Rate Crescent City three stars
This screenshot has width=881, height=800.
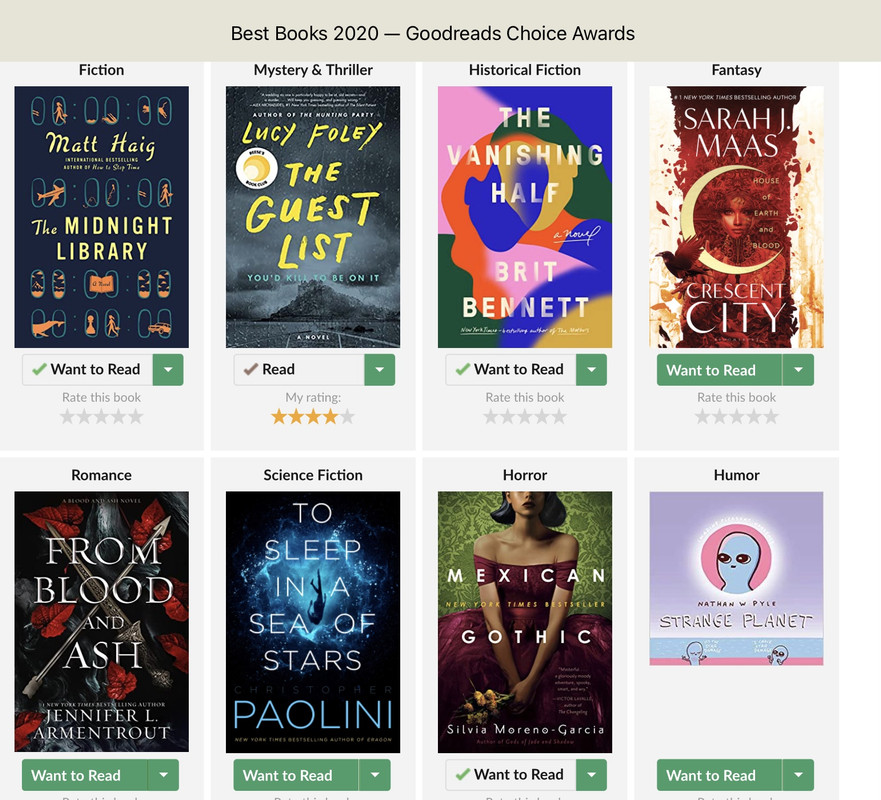[x=737, y=417]
